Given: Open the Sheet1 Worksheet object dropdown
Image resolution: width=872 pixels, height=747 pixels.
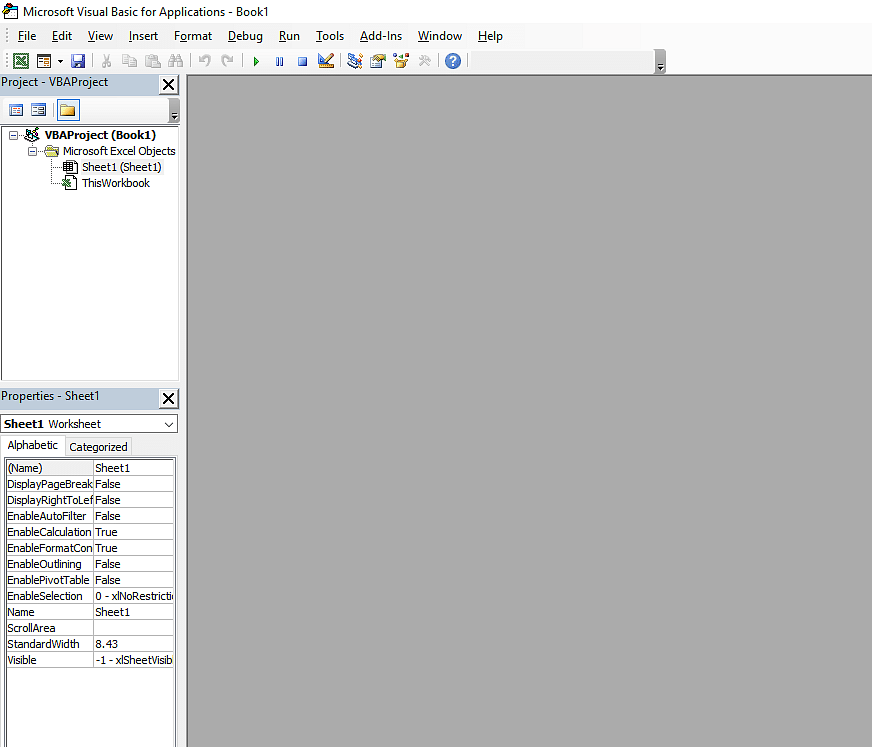Looking at the screenshot, I should 169,424.
